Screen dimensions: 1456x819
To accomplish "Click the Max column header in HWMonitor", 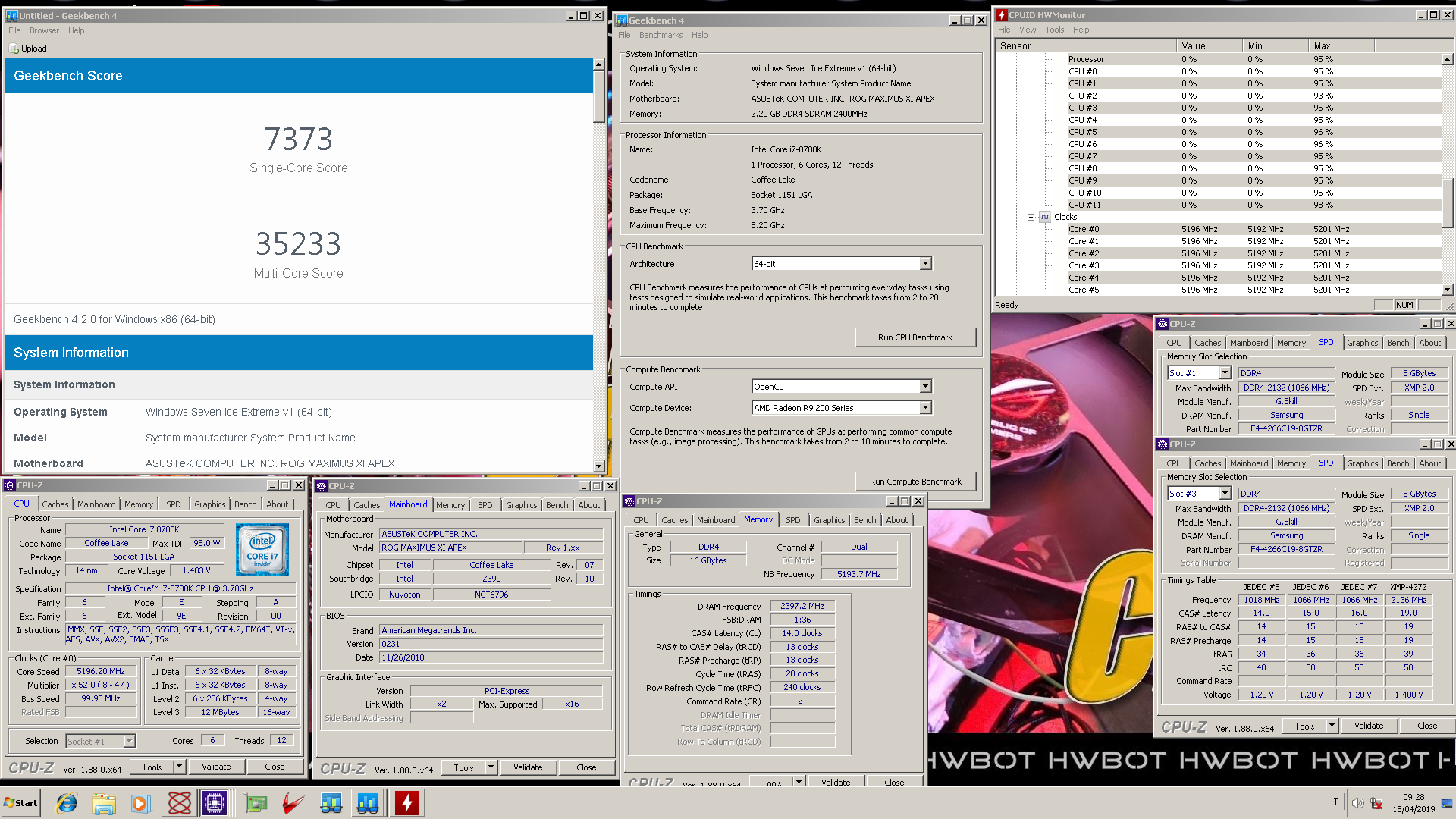I will pyautogui.click(x=1341, y=46).
